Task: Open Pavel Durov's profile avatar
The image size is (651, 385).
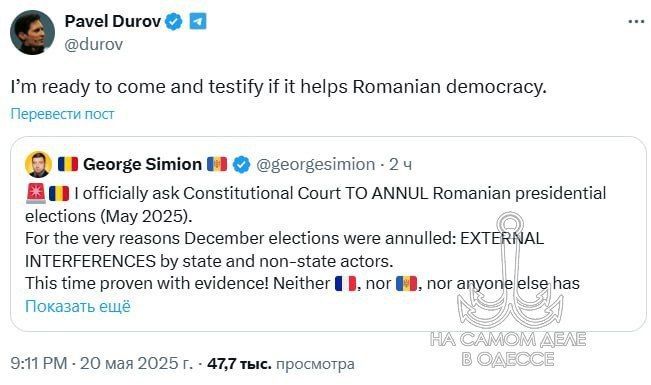Action: pos(32,32)
